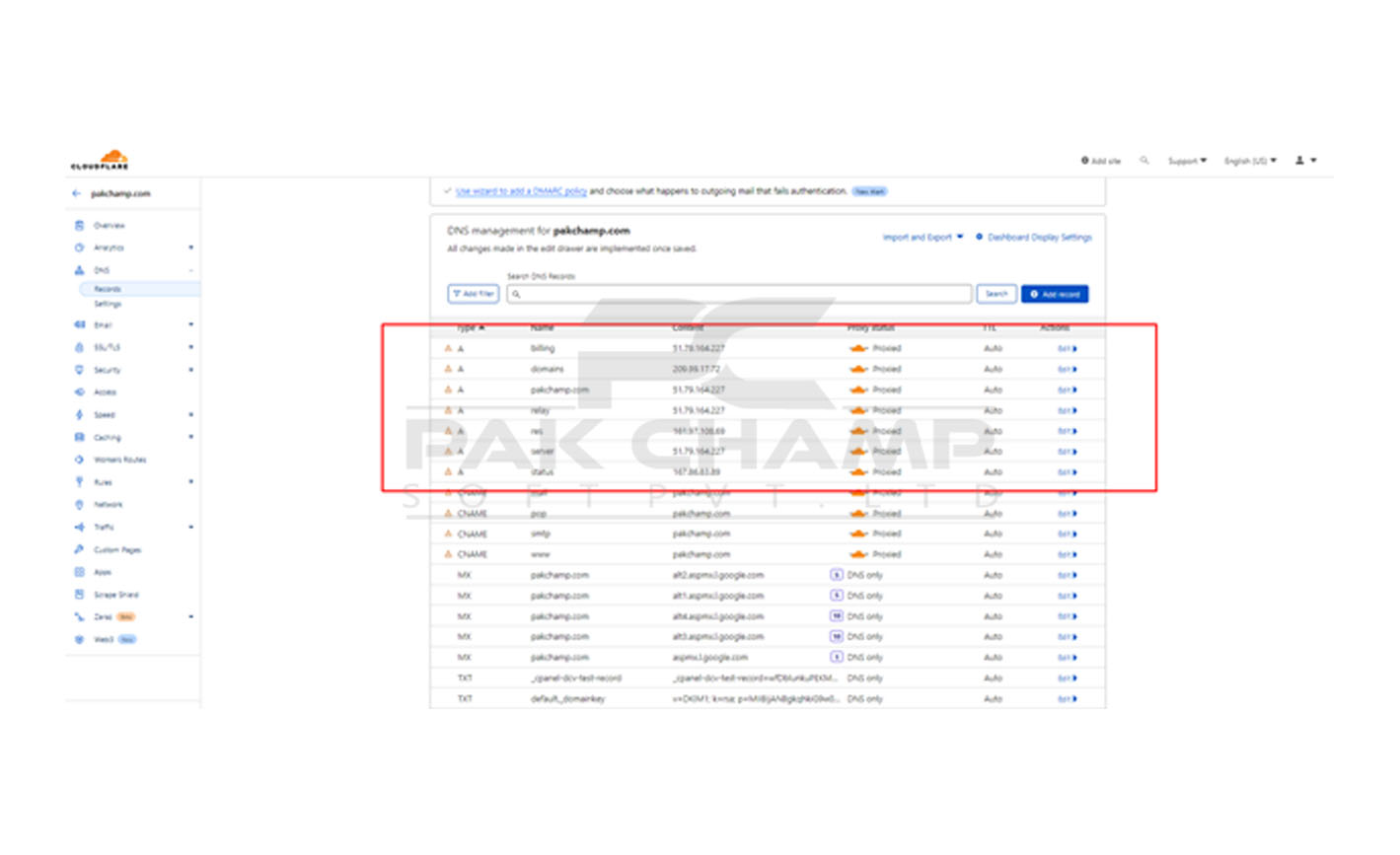Edit the smtp CNAME record
Image resolution: width=1400 pixels, height=855 pixels.
[x=1067, y=534]
